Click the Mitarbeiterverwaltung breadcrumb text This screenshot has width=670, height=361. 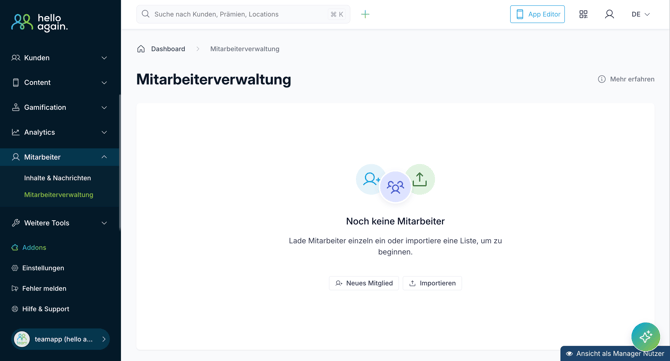[244, 49]
